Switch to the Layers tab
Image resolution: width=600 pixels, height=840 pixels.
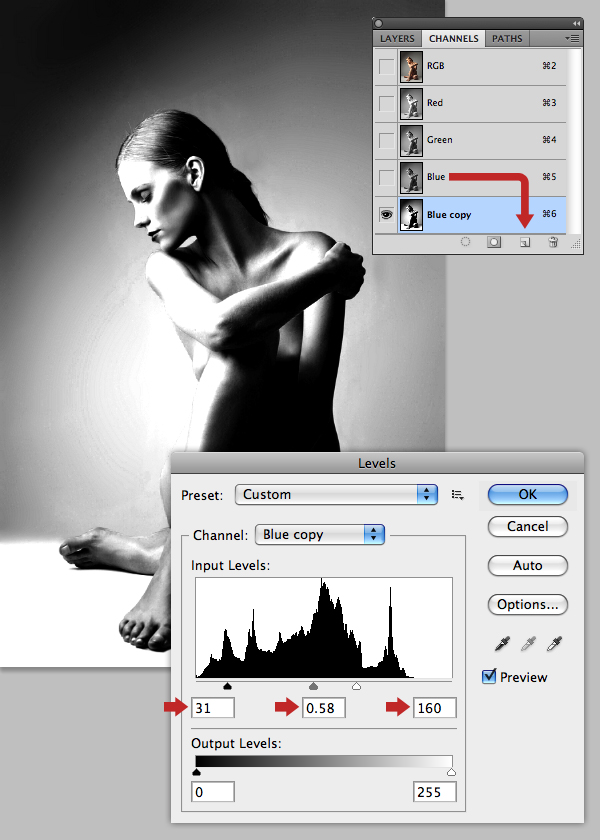(x=397, y=39)
